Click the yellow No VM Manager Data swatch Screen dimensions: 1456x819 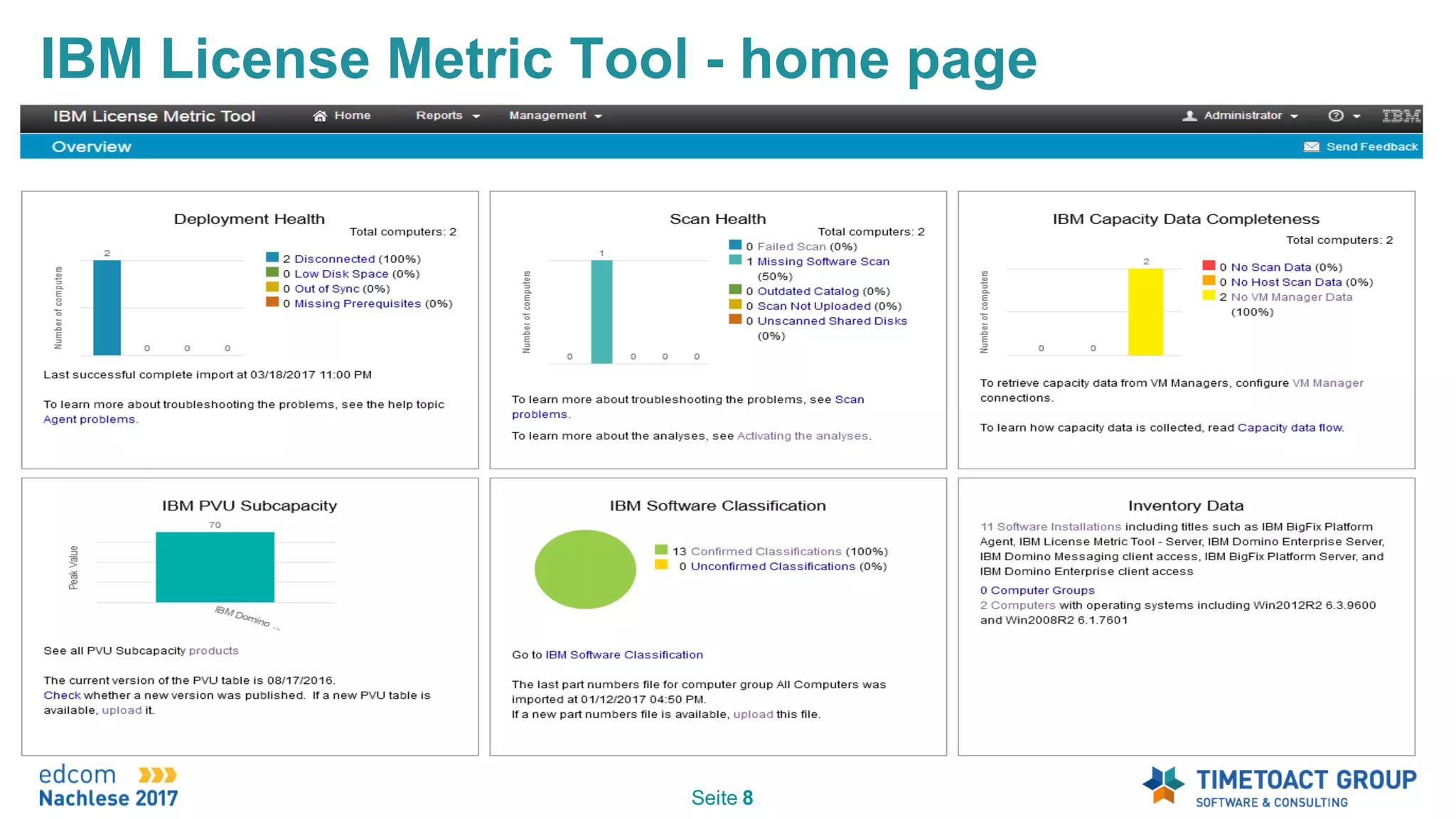tap(1209, 295)
